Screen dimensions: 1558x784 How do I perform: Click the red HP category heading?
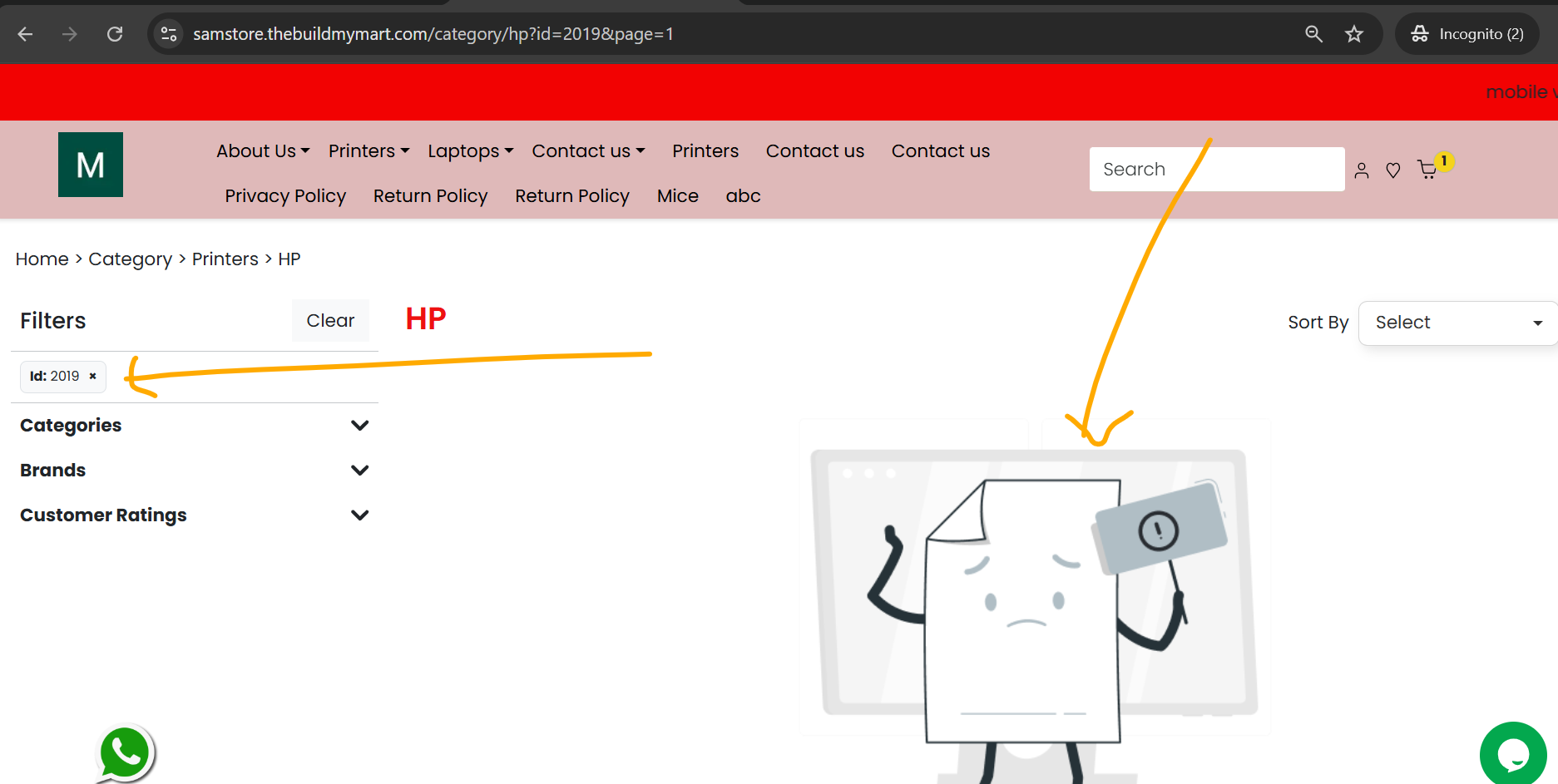[426, 318]
